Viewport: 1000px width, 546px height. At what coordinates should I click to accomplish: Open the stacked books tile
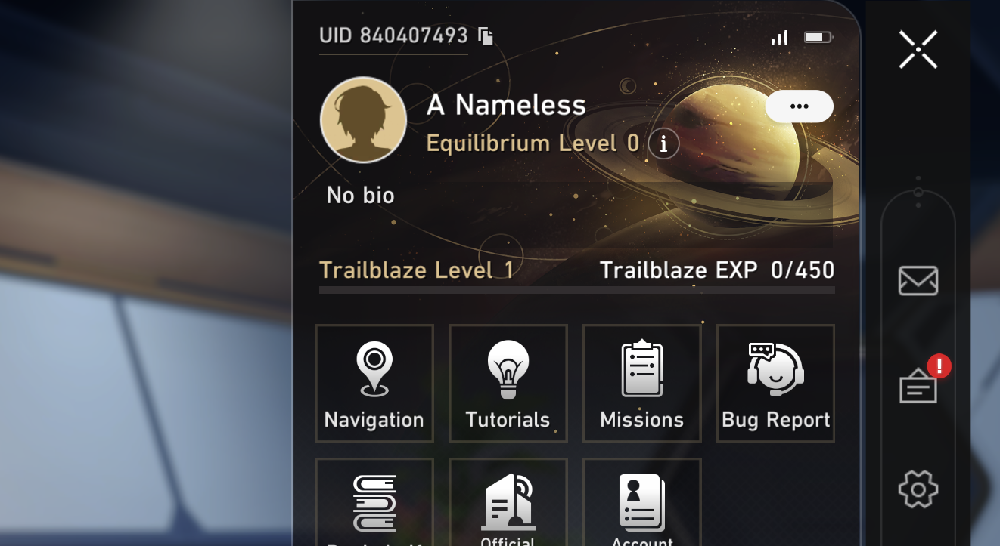click(374, 502)
